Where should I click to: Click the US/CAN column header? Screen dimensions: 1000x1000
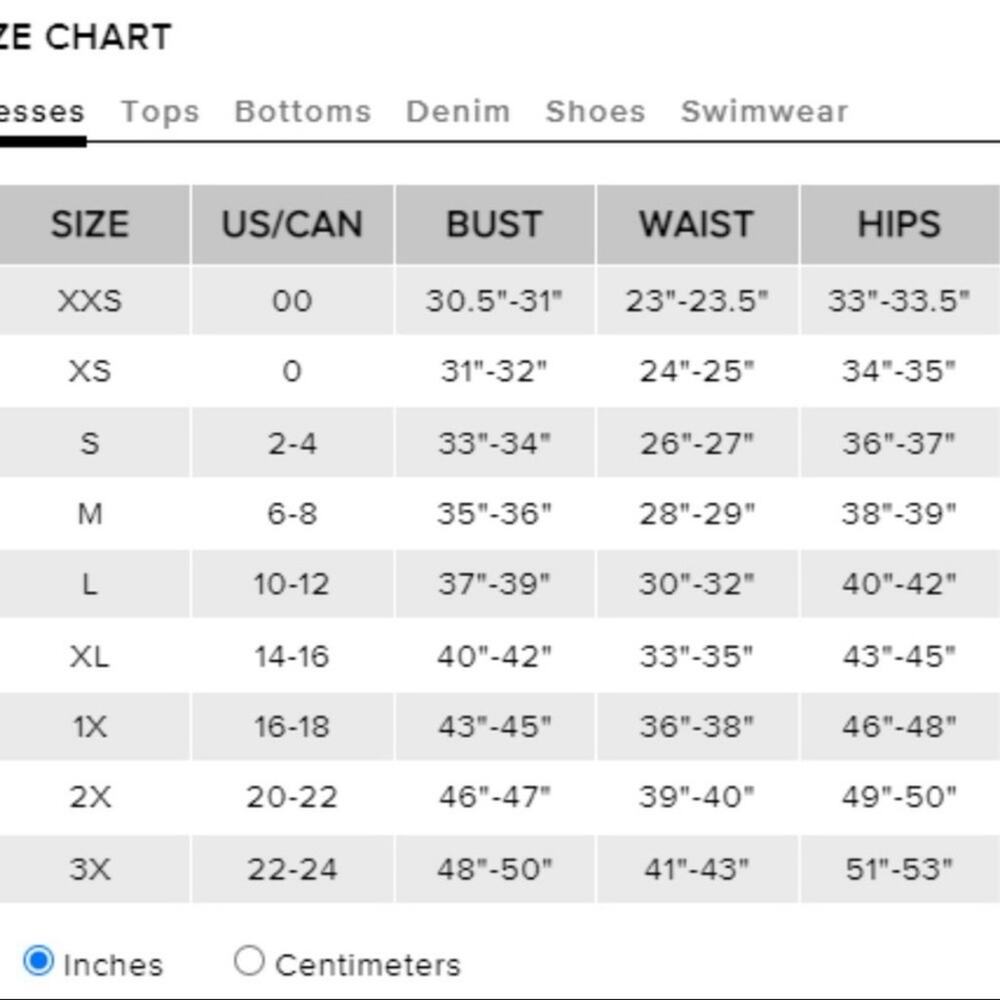pos(293,224)
